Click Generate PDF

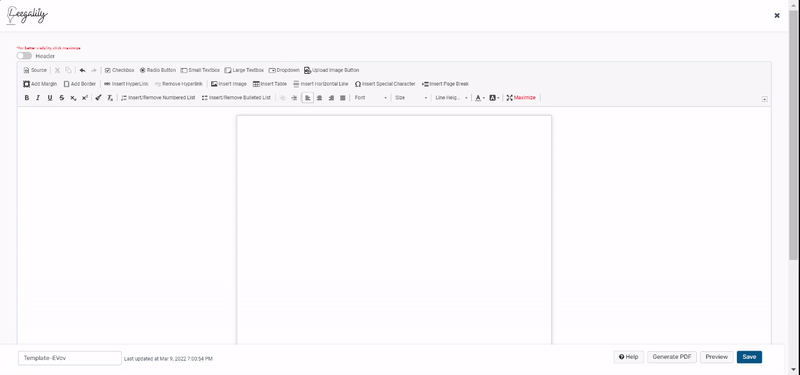[672, 357]
